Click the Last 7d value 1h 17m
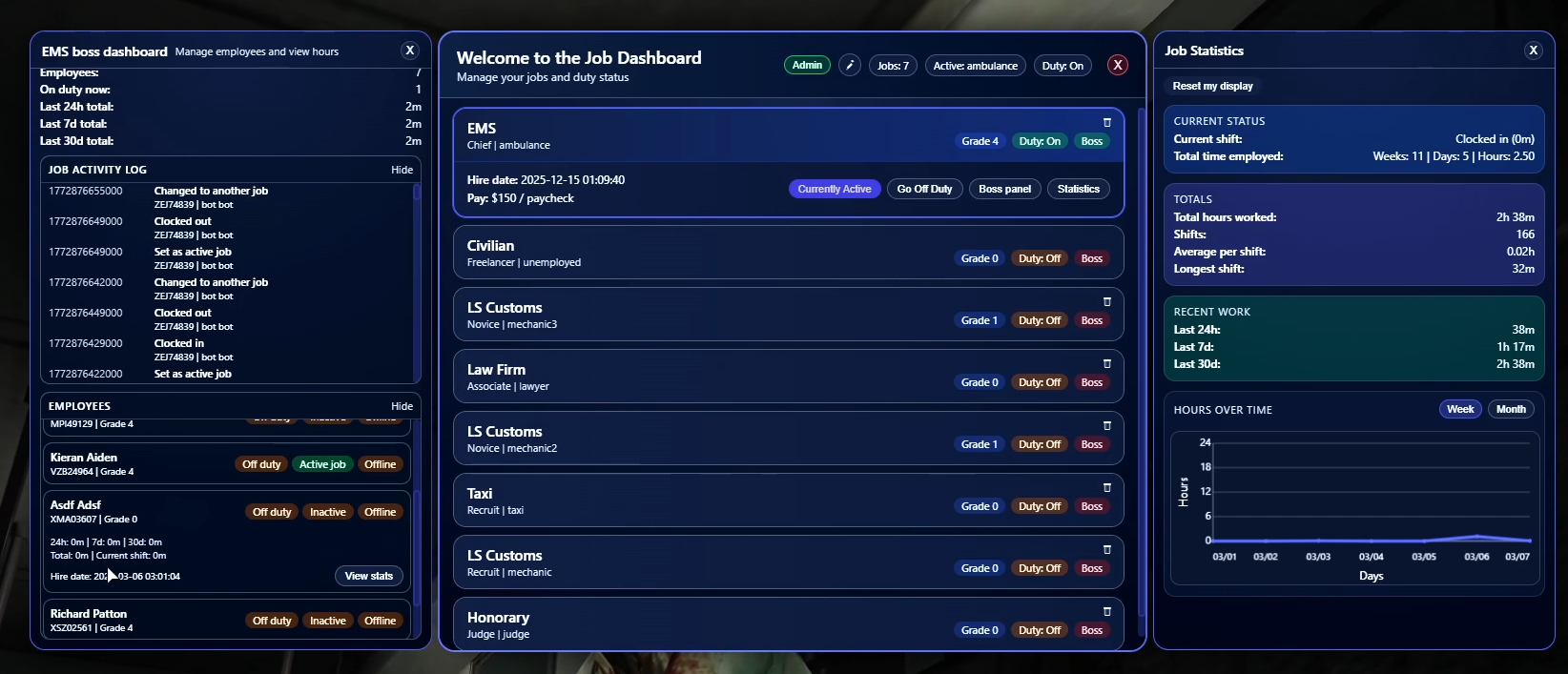The width and height of the screenshot is (1568, 674). click(1516, 347)
